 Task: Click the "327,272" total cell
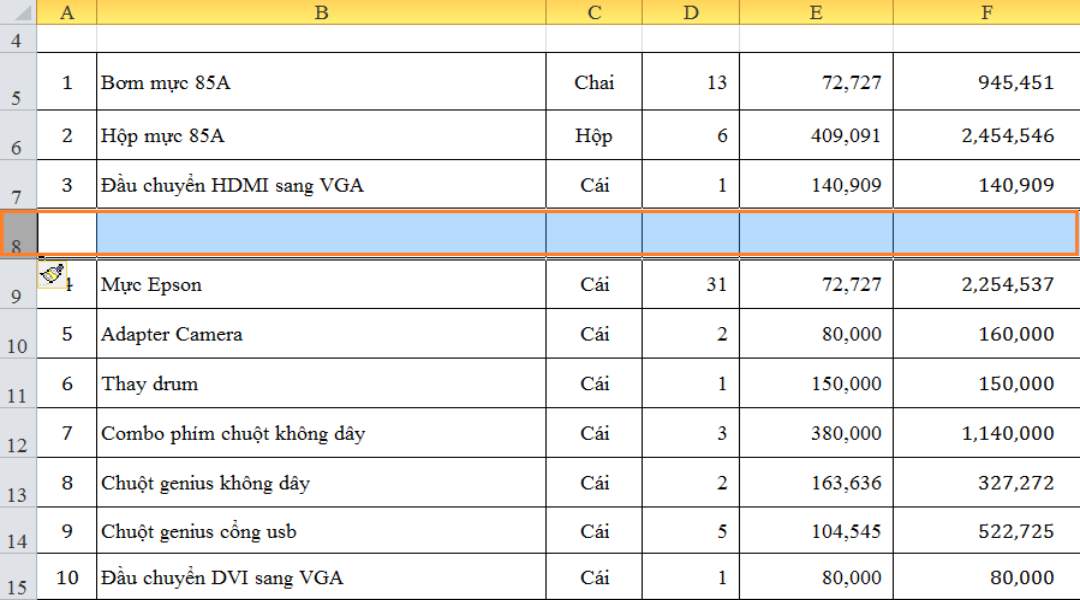click(x=986, y=482)
